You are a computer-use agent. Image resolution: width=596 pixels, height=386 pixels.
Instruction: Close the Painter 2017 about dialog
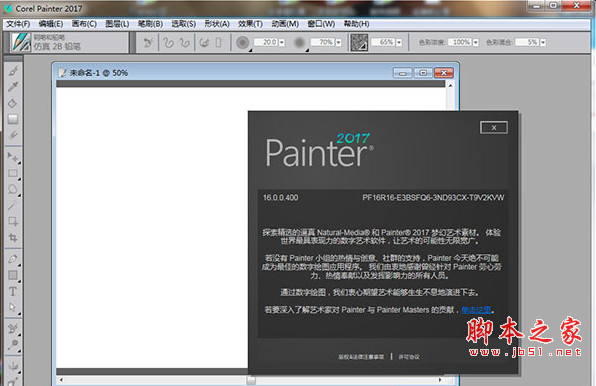[x=494, y=128]
